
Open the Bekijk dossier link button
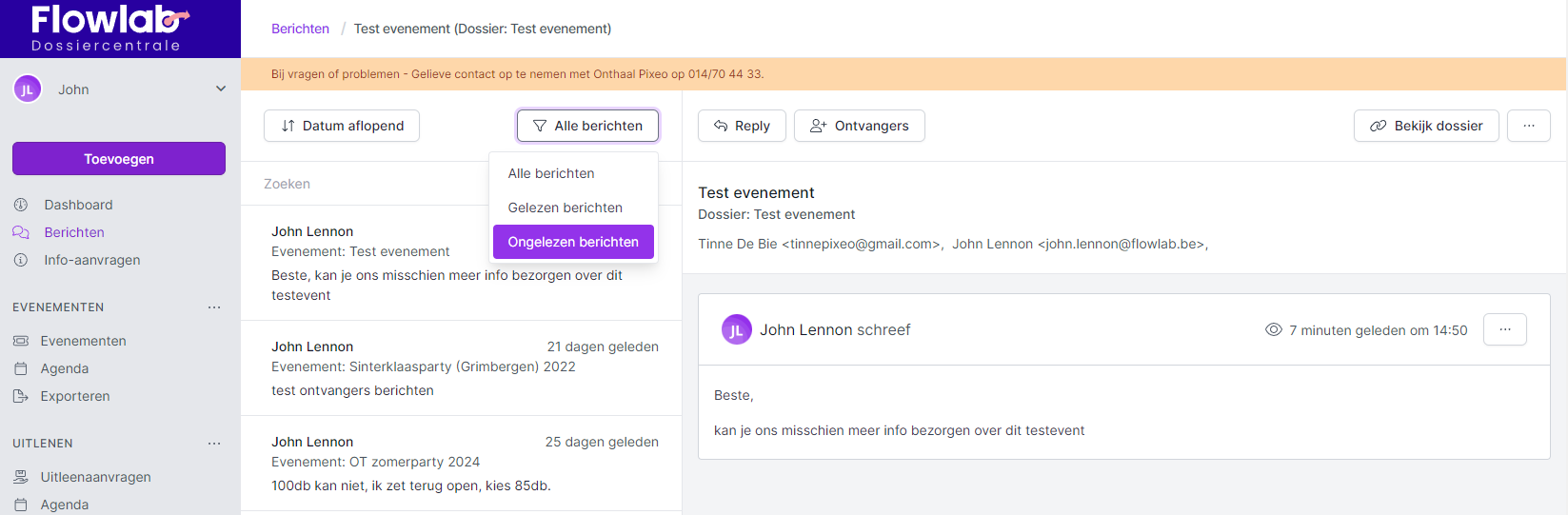point(1425,126)
